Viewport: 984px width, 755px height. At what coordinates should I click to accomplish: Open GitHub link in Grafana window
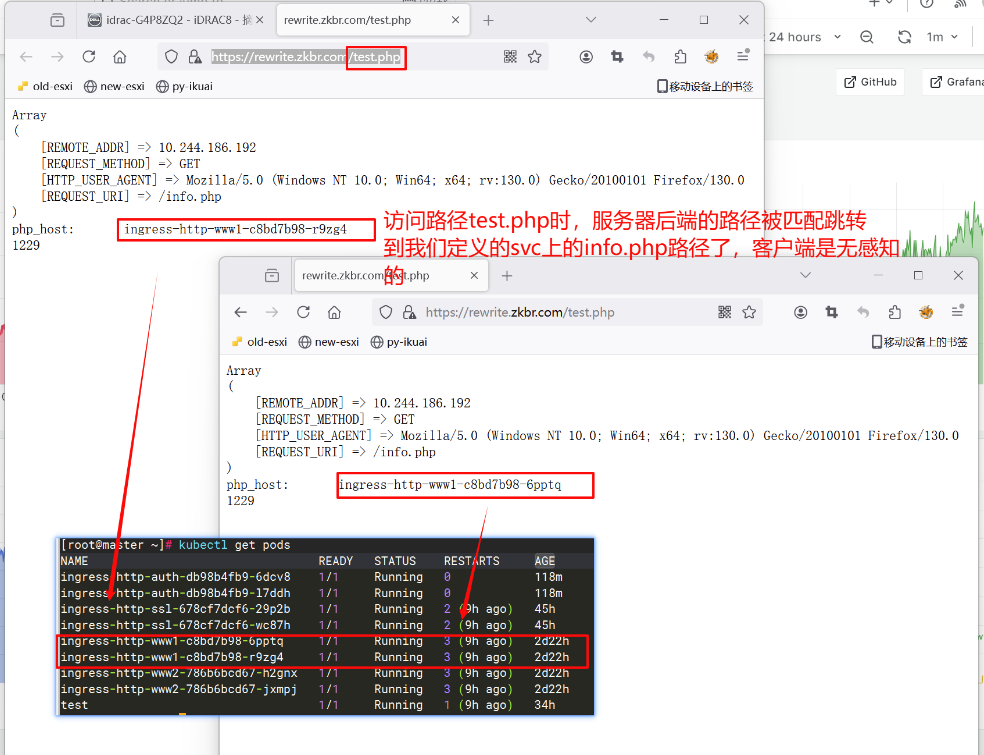pos(870,82)
